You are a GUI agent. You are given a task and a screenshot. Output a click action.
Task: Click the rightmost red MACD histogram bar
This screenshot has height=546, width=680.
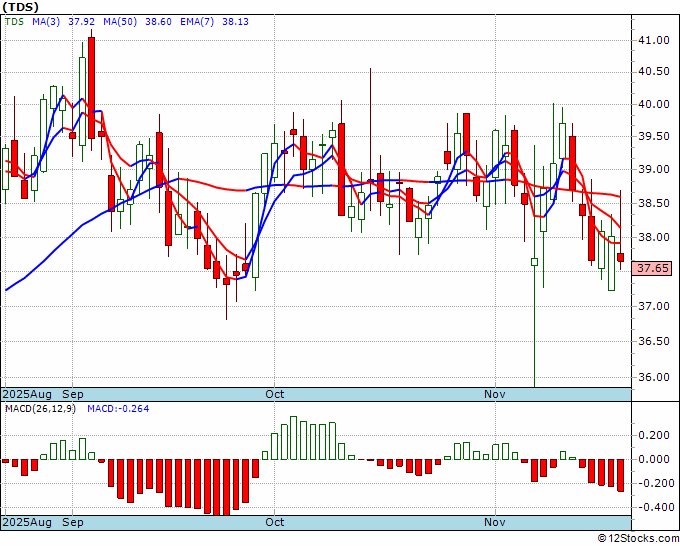tap(621, 475)
